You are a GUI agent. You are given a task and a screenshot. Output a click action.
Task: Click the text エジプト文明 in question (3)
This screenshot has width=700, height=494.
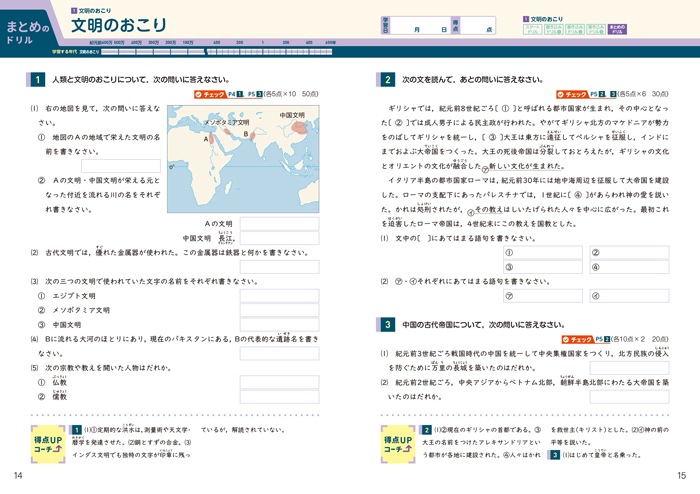pos(74,296)
